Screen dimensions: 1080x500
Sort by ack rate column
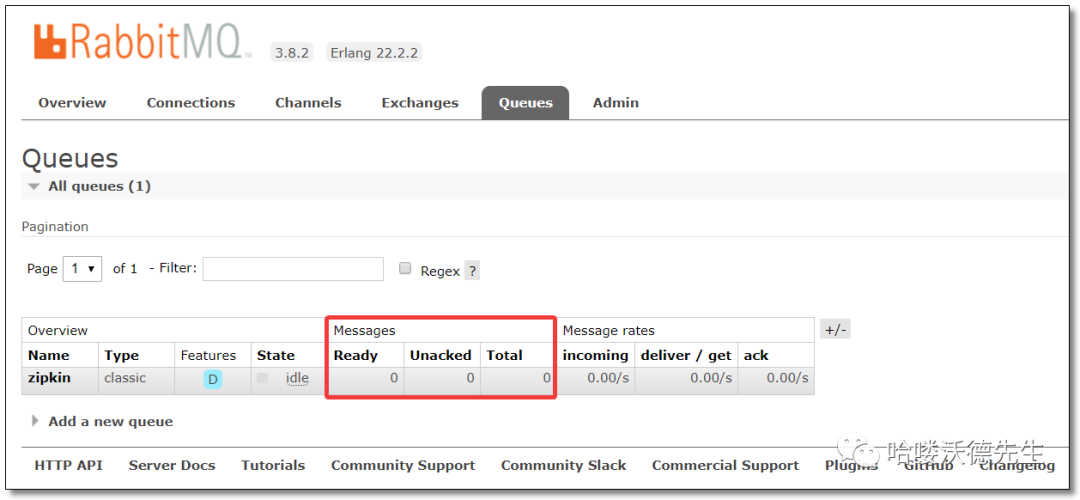coord(756,355)
